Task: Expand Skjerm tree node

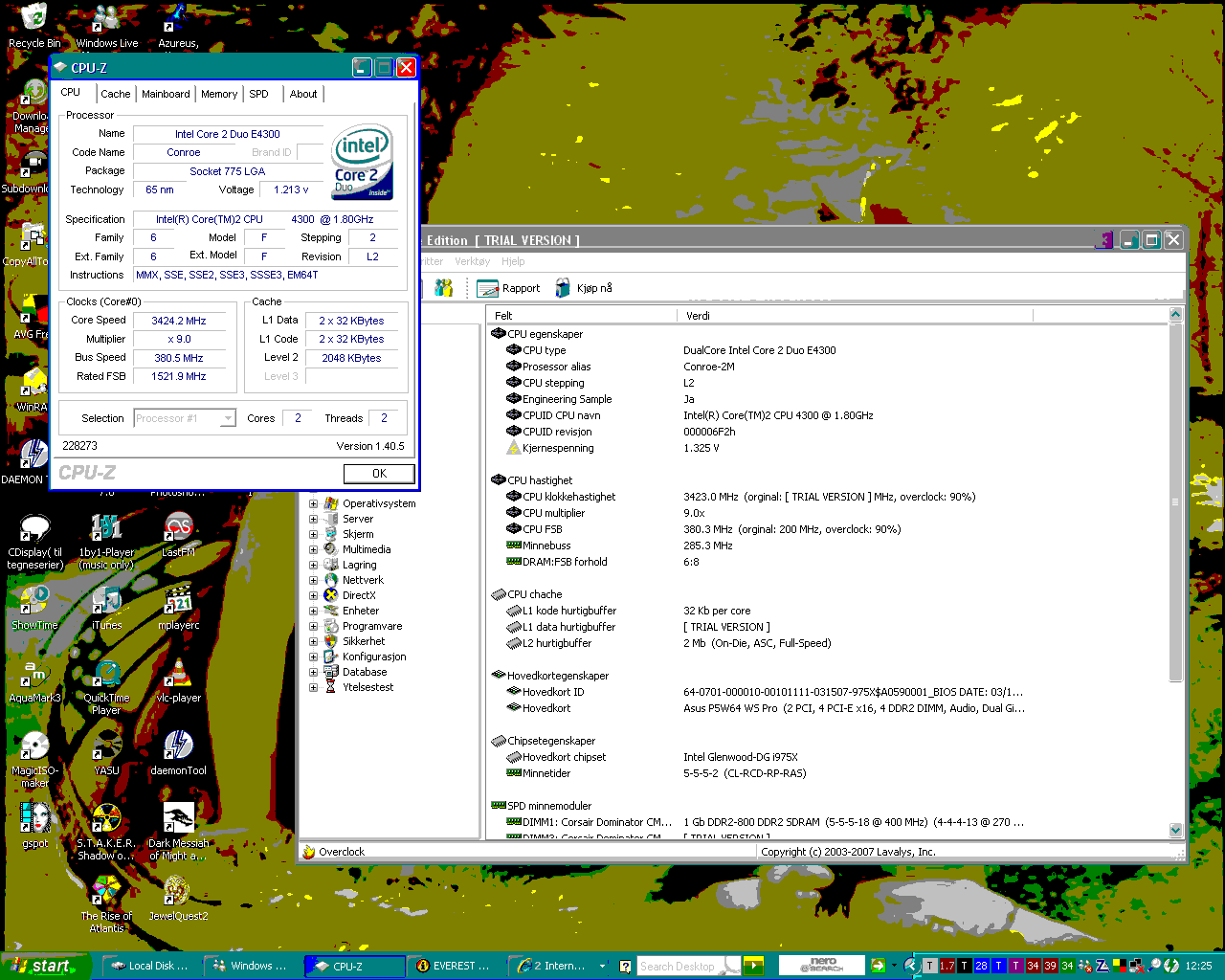Action: coord(313,534)
